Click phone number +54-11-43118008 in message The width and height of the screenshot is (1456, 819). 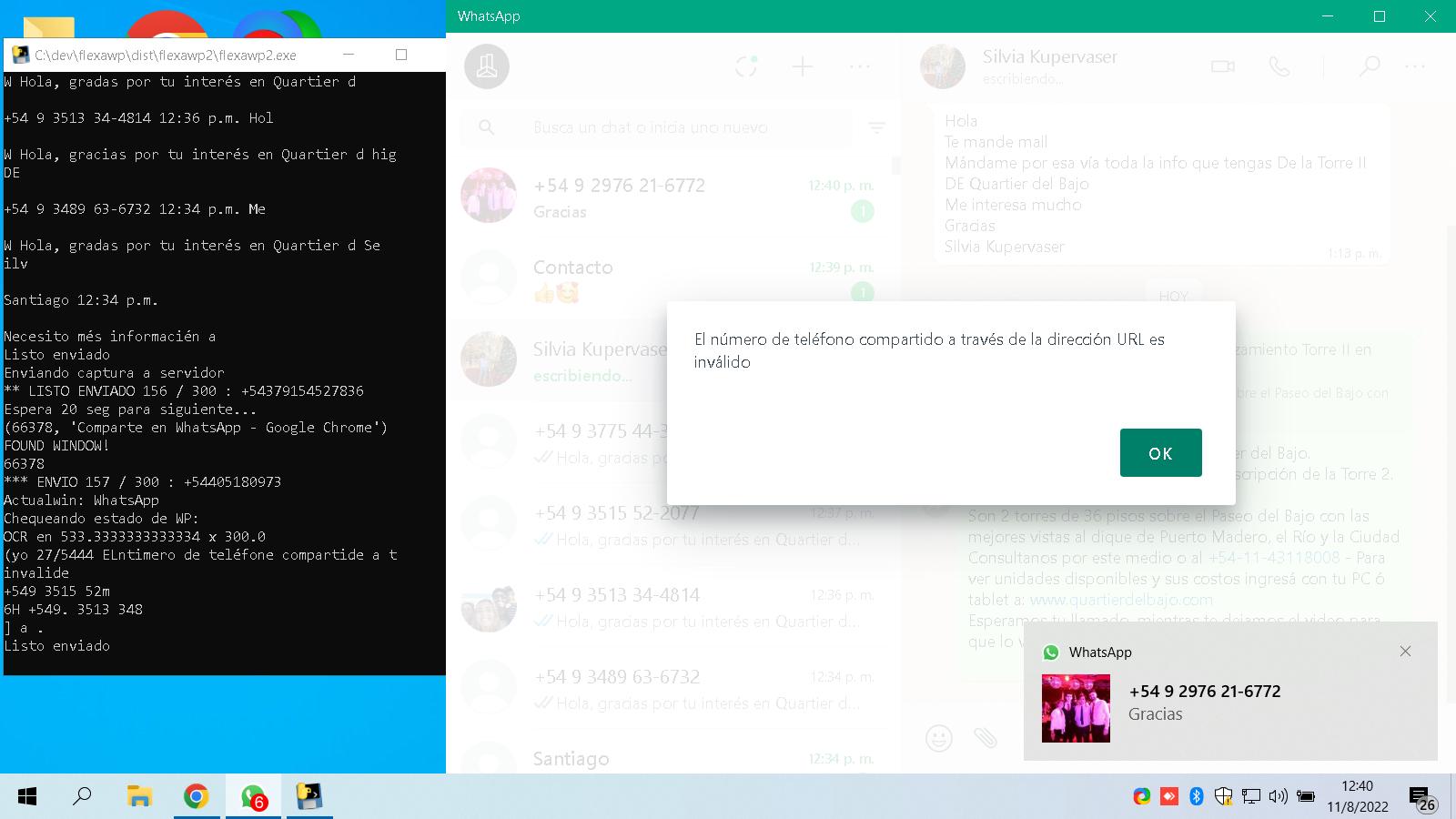tap(1274, 558)
